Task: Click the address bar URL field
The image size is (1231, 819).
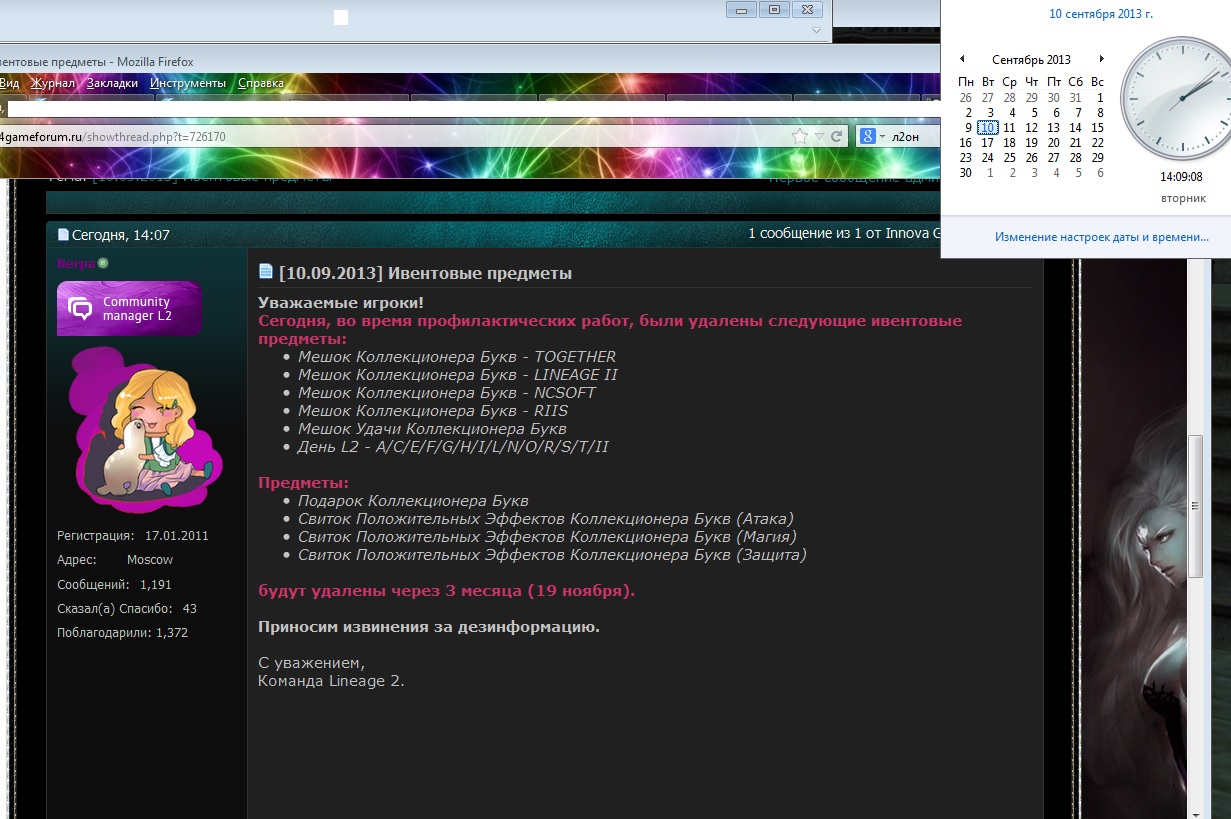Action: pyautogui.click(x=400, y=136)
